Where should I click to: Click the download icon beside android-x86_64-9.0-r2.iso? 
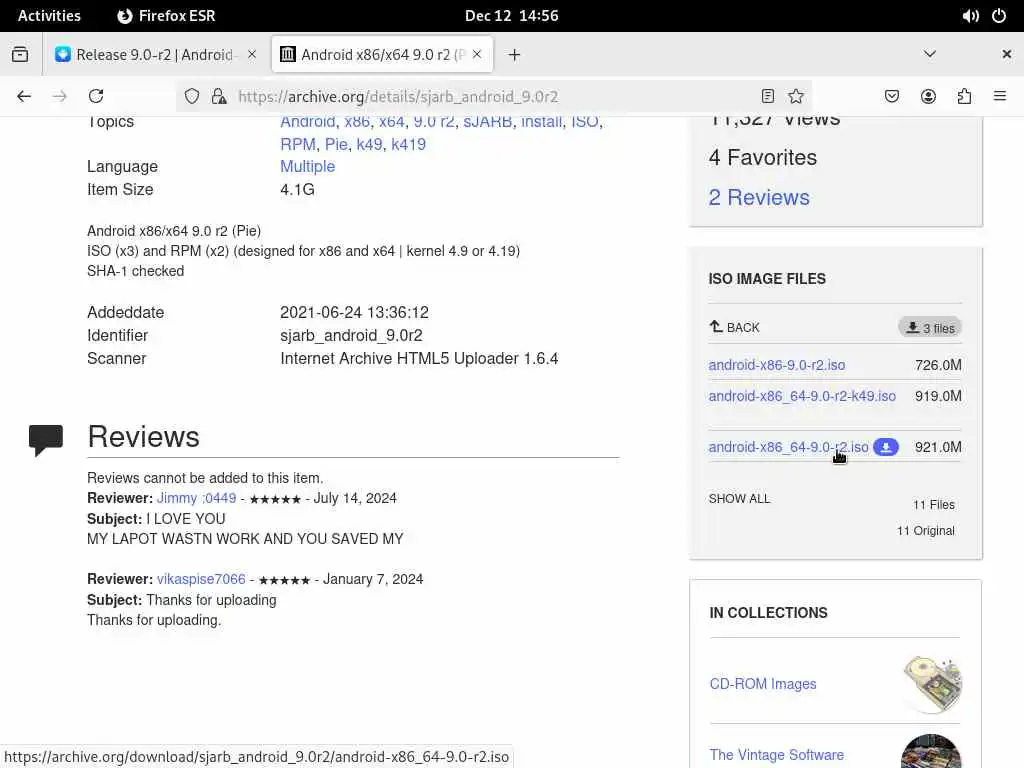pyautogui.click(x=886, y=447)
